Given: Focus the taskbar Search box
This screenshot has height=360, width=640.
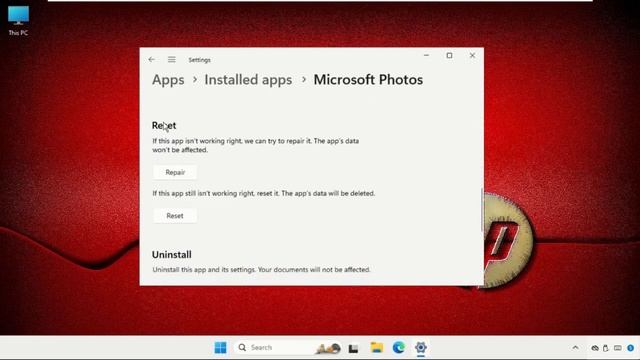Looking at the screenshot, I should (288, 348).
